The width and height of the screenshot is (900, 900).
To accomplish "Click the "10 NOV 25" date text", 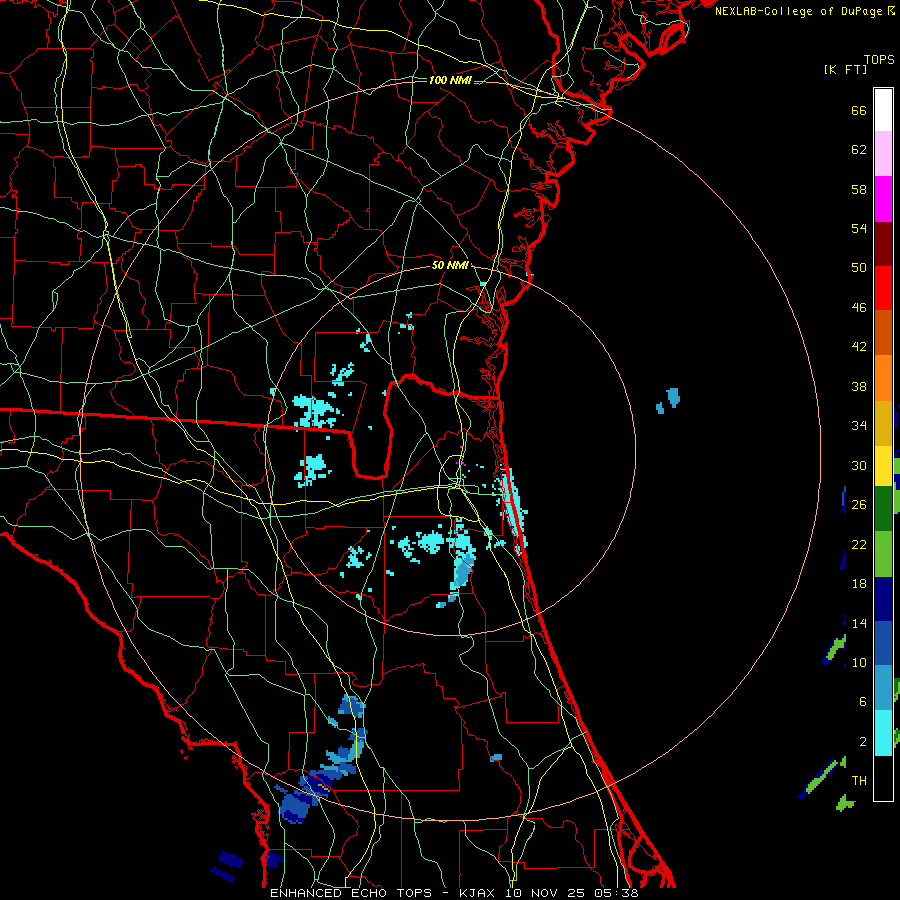I will pos(545,893).
